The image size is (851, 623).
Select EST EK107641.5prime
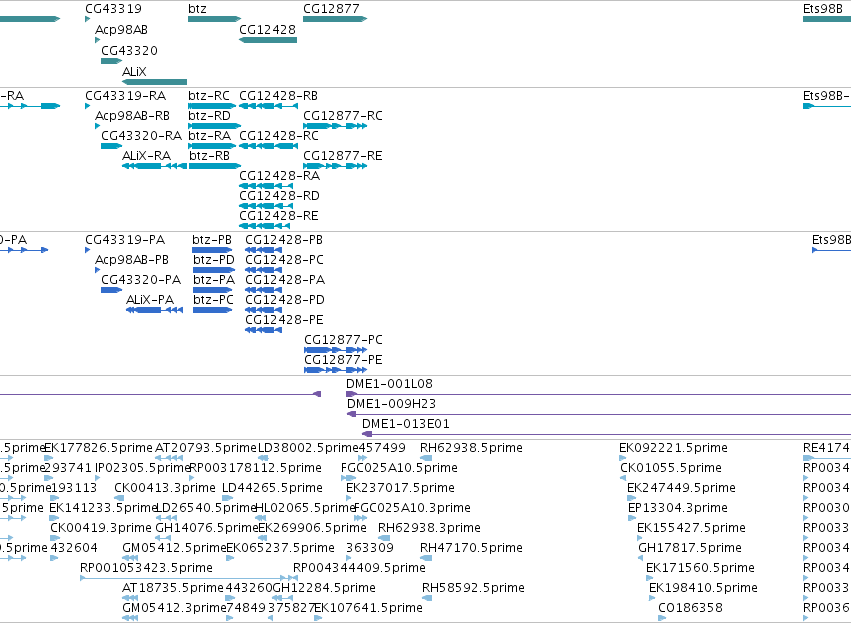click(319, 618)
